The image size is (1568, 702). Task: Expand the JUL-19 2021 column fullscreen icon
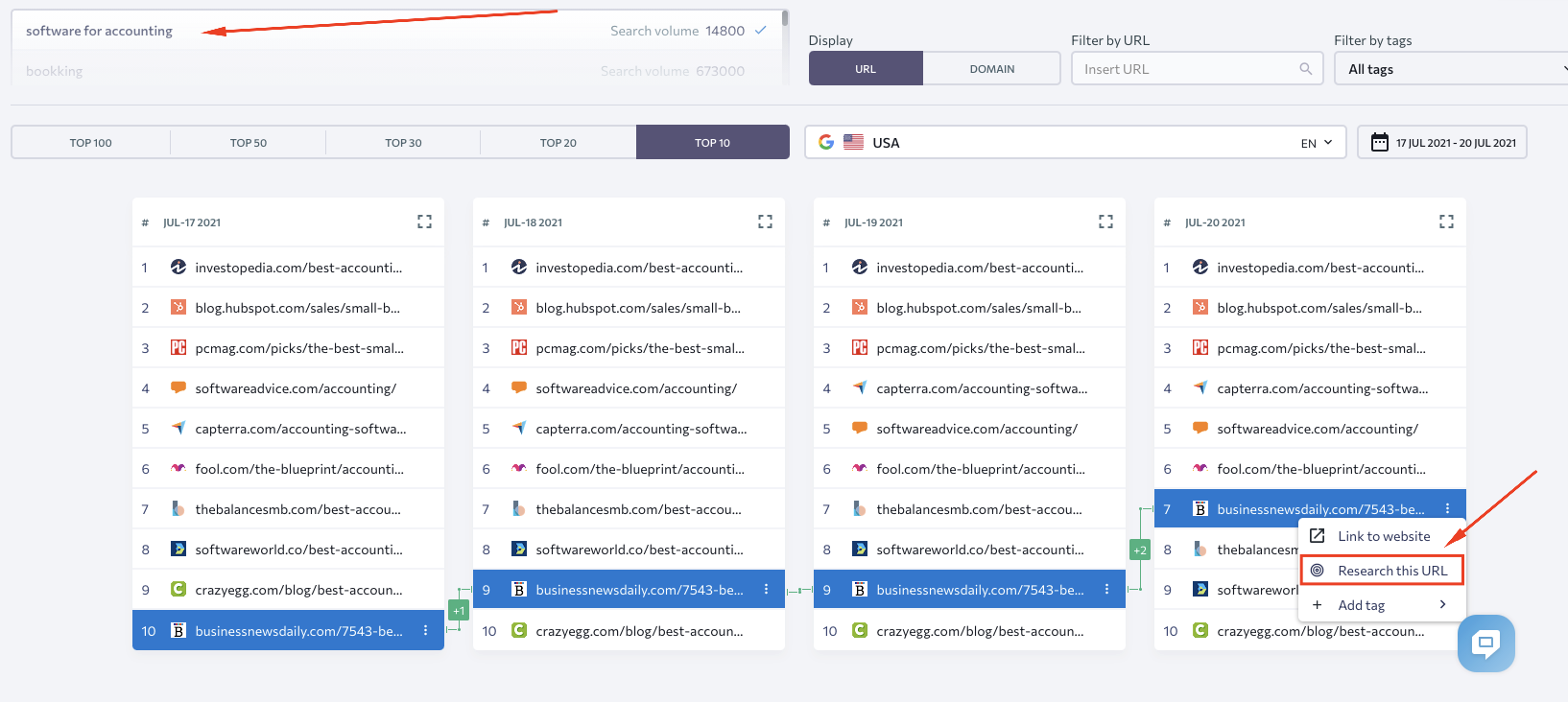click(1105, 222)
